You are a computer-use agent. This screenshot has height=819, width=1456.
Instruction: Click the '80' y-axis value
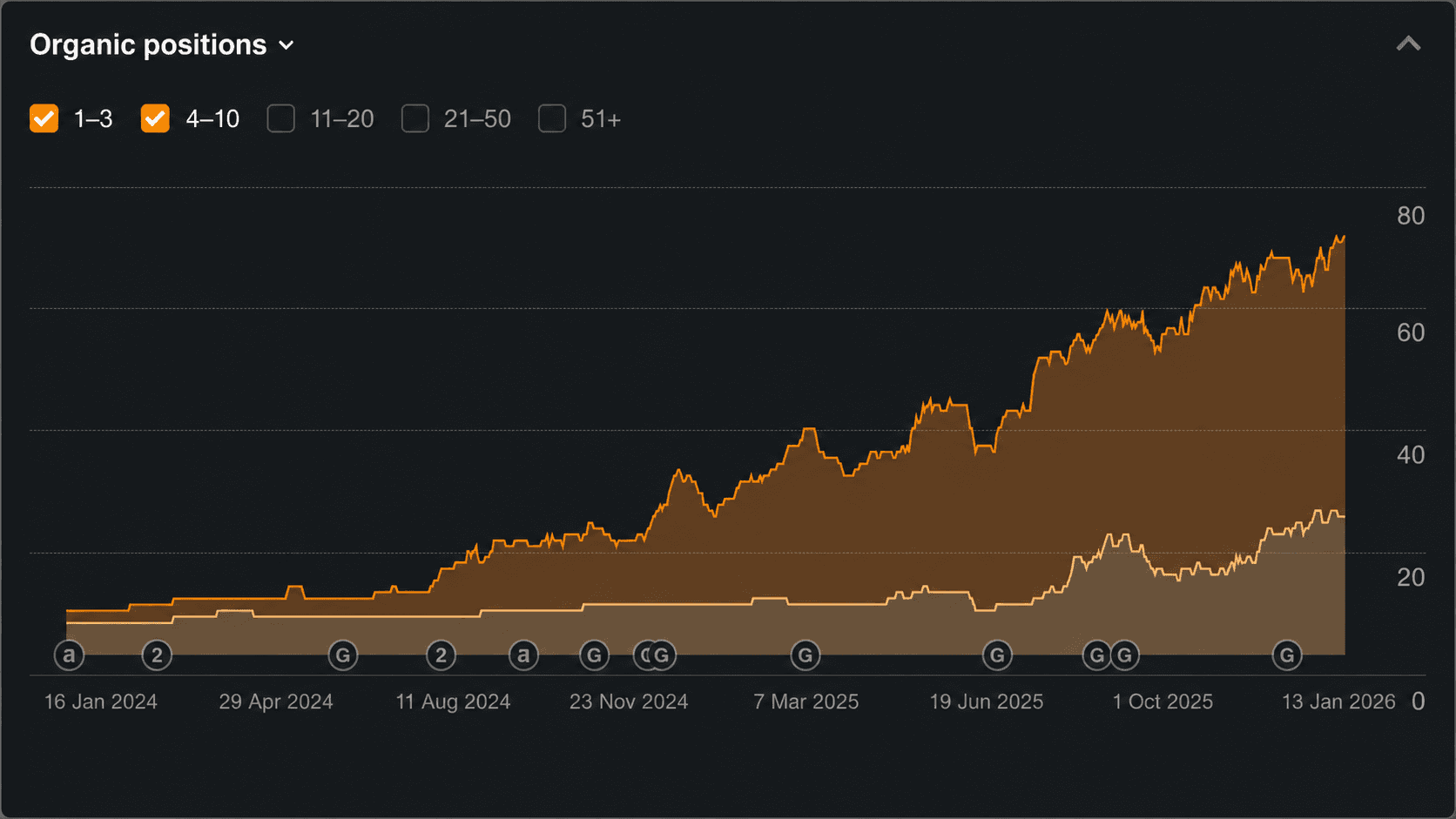tap(1411, 216)
